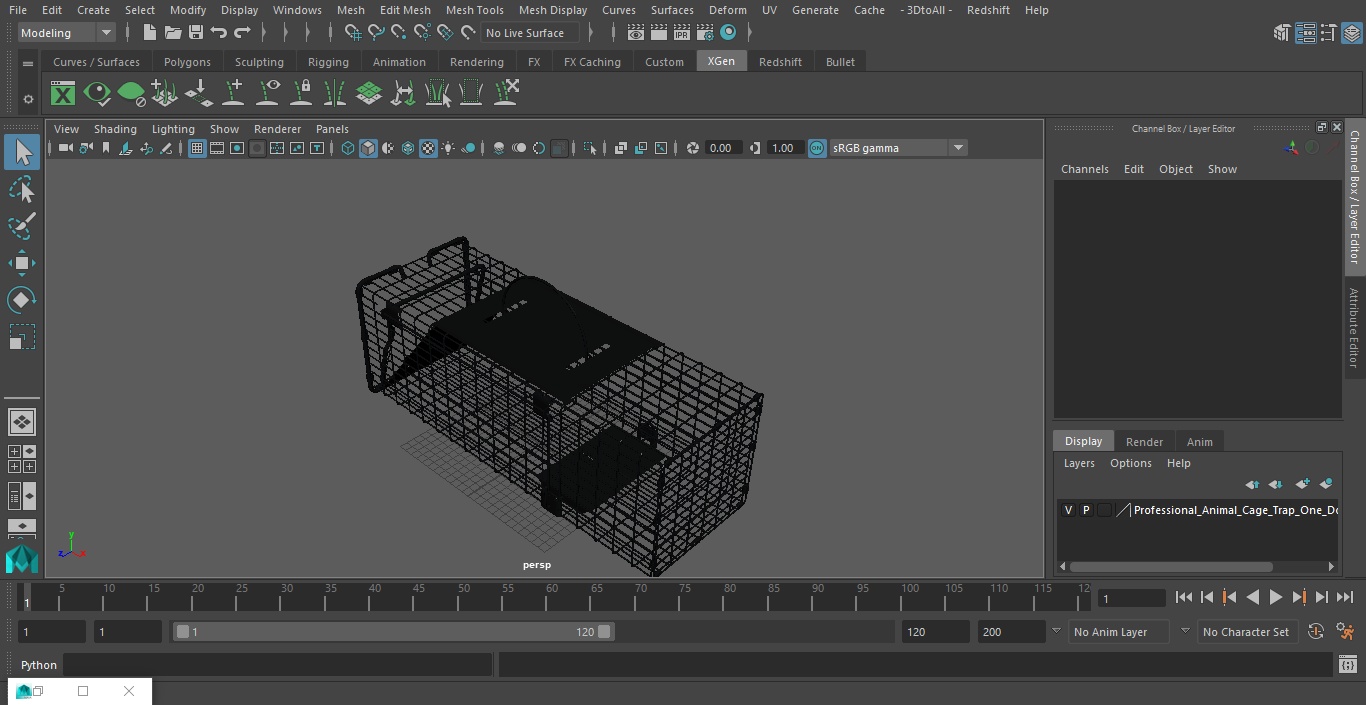Save scene with floppy disk icon
The image size is (1366, 705).
click(x=195, y=33)
